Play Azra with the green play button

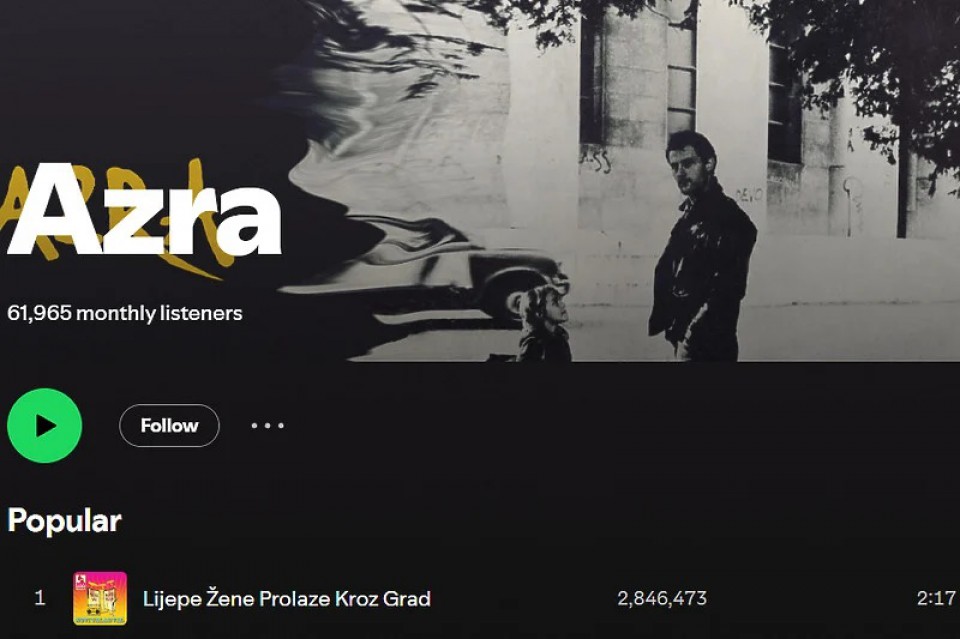click(x=45, y=425)
